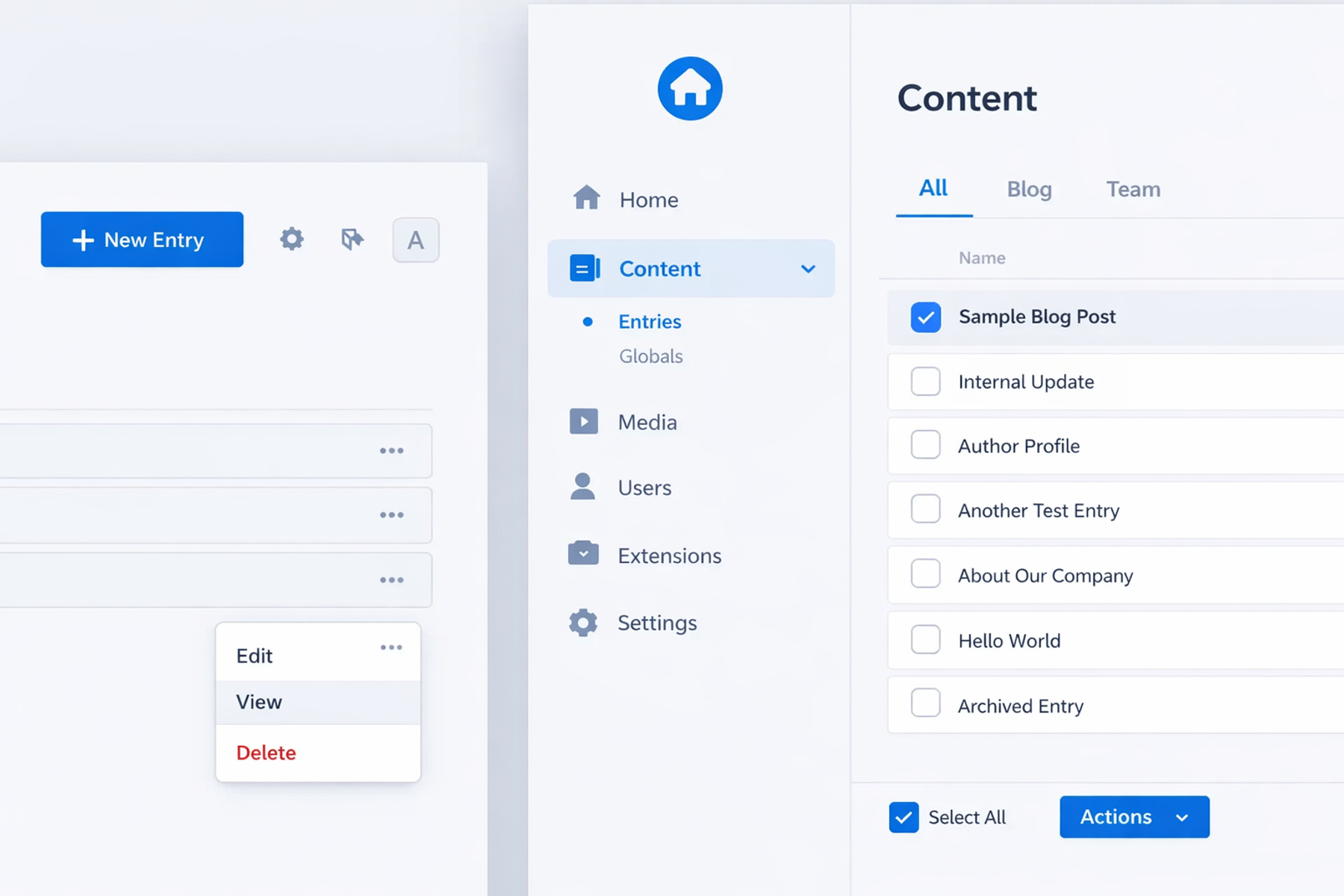Select Another Test Entry checkbox
This screenshot has width=1344, height=896.
click(926, 509)
